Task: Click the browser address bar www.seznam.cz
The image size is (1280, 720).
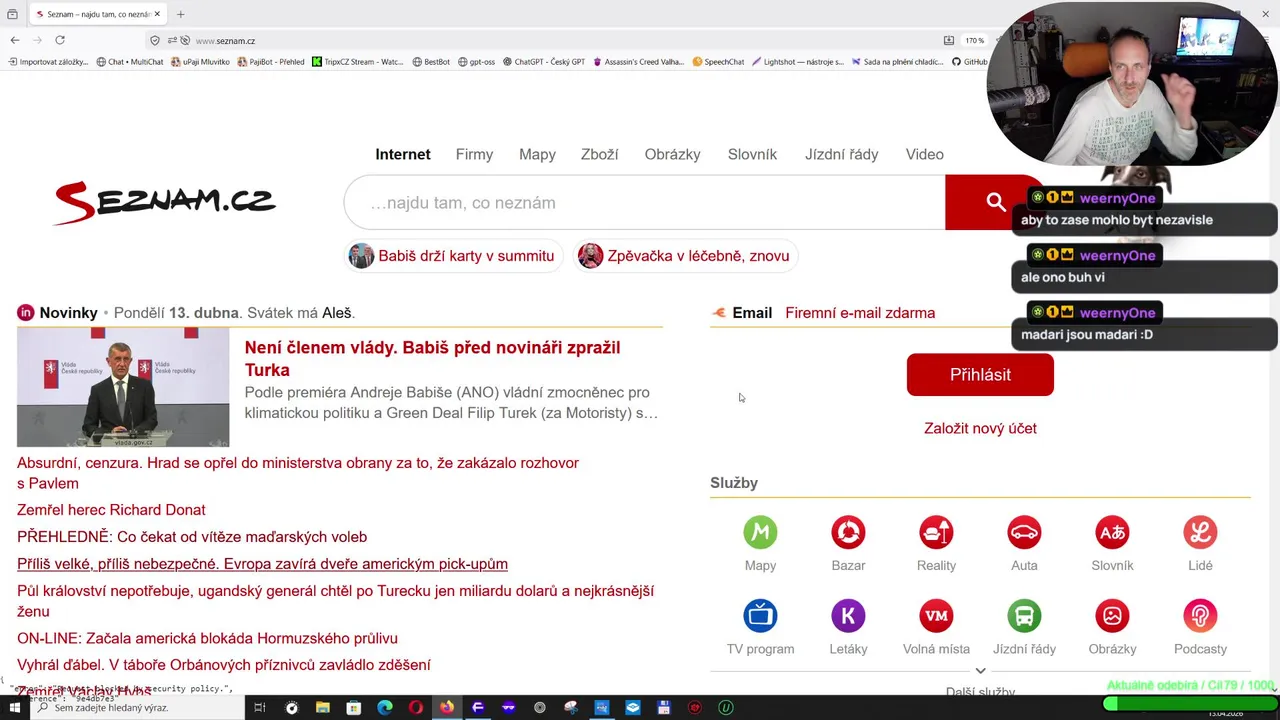Action: [225, 41]
